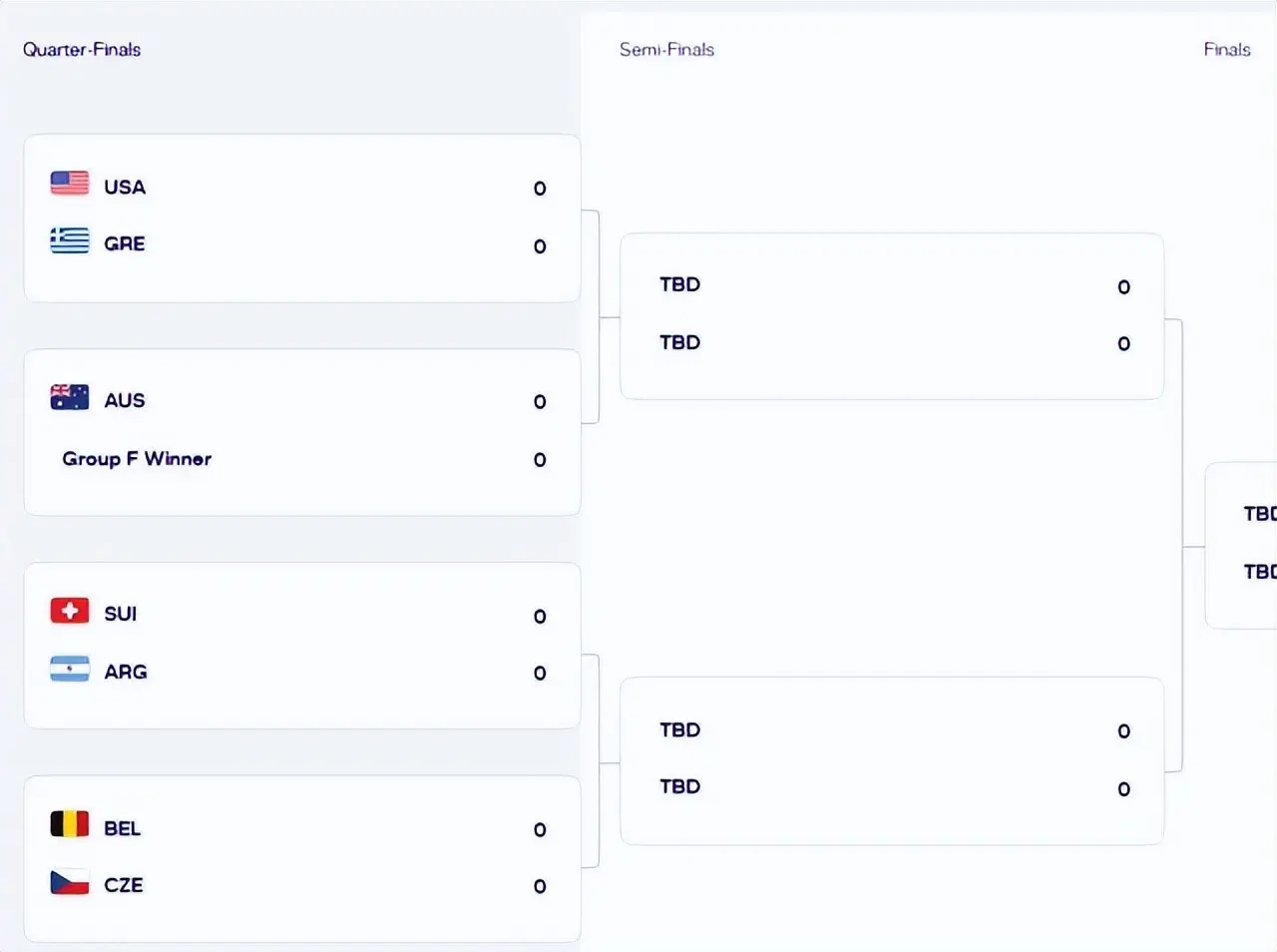Open the second semi-final TBD match card

(891, 760)
